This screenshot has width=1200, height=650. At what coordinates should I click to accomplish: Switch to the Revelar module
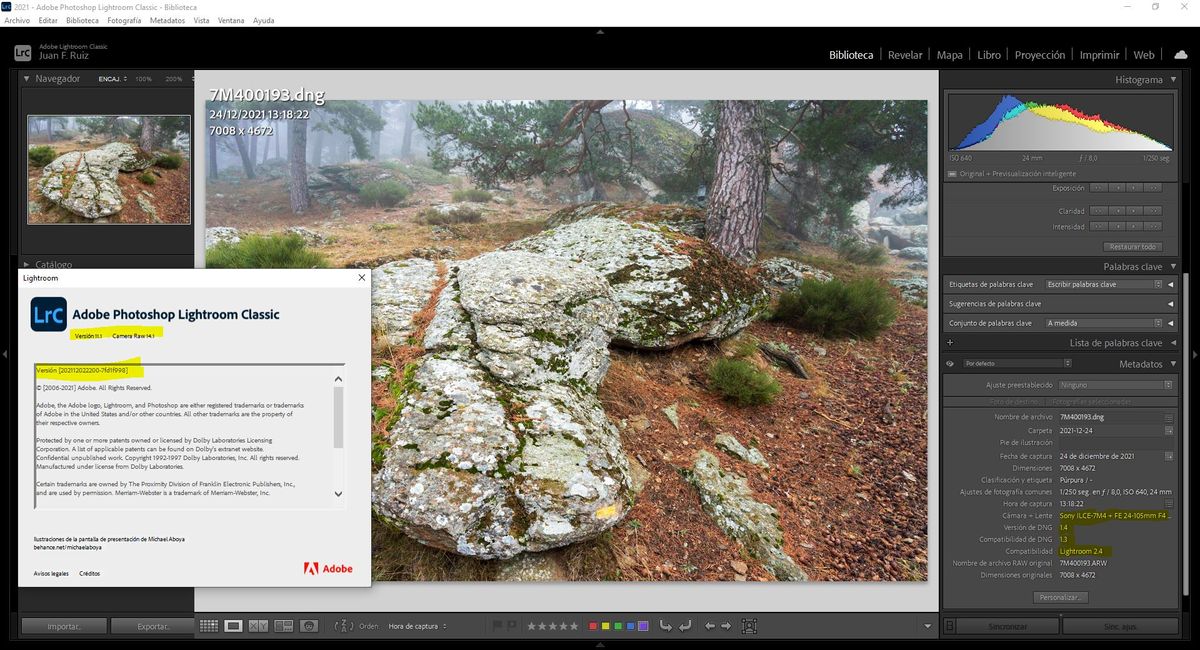coord(905,55)
